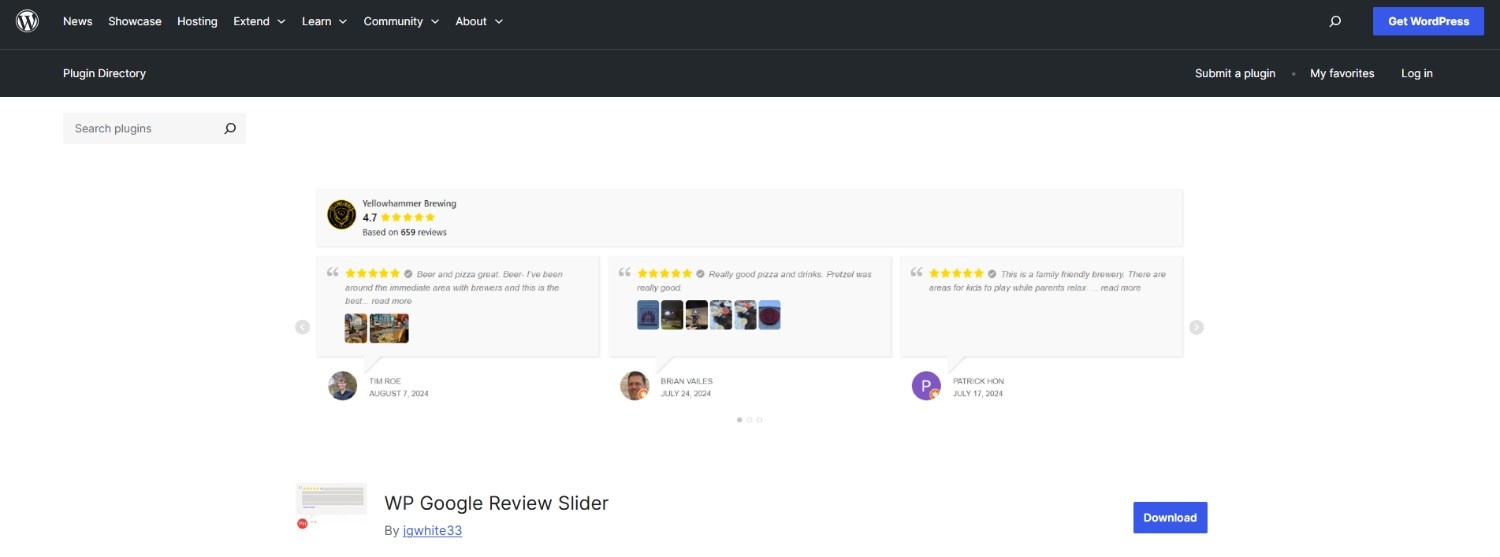Screen dimensions: 1500x557
Task: Click the WP Google Review Slider title
Action: (x=496, y=503)
